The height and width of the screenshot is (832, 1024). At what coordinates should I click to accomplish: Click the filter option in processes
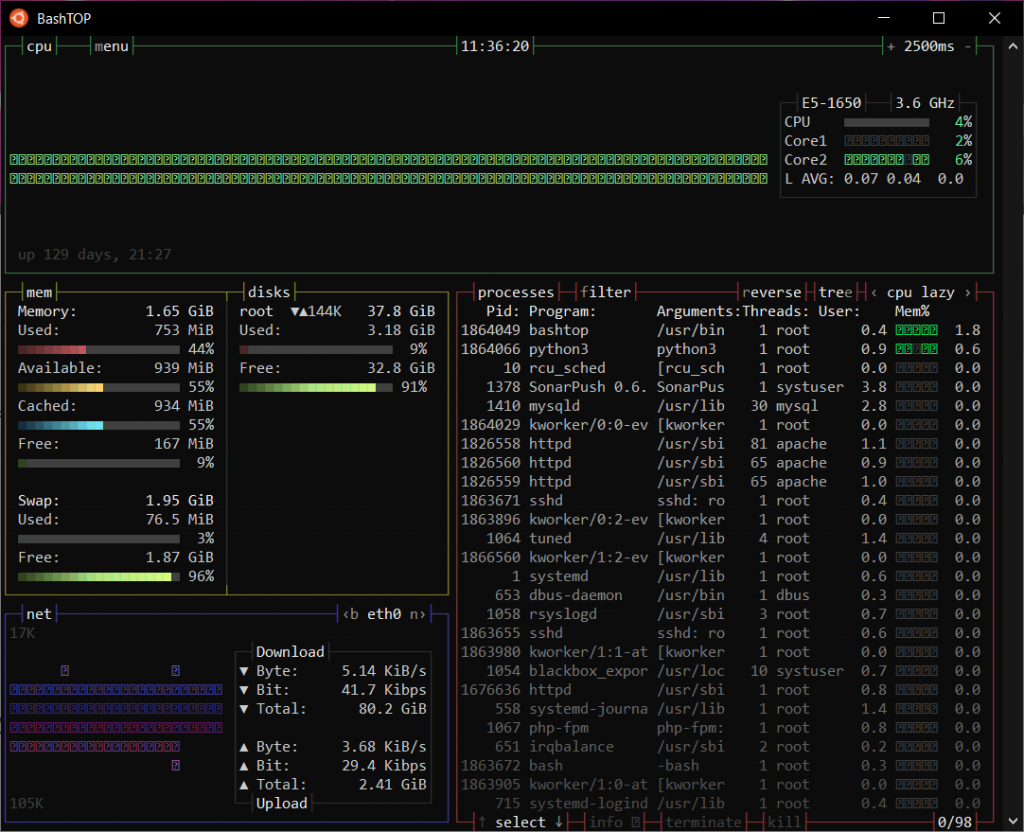(x=606, y=292)
